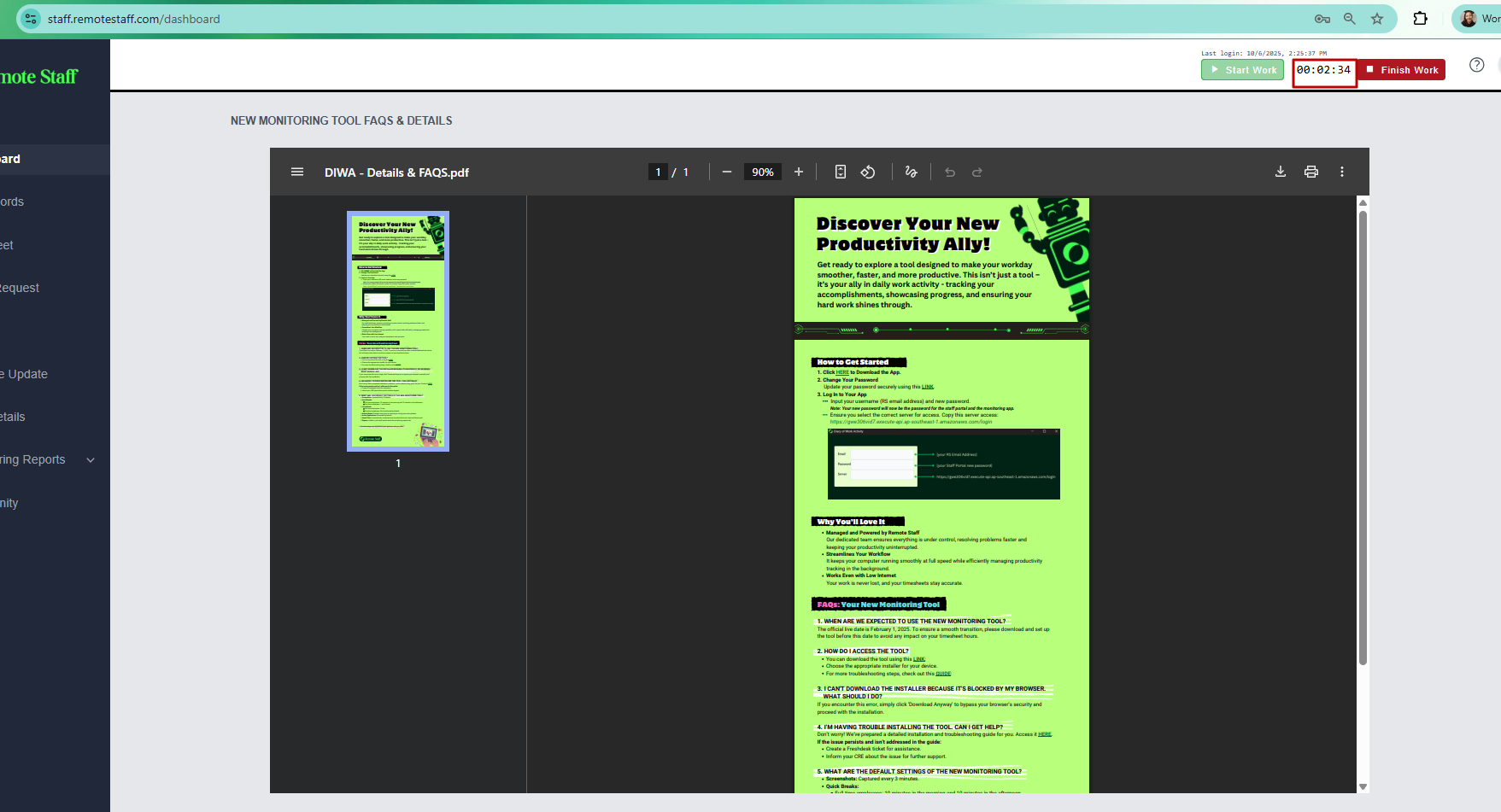
Task: Click the PDF page number field
Action: 658,172
